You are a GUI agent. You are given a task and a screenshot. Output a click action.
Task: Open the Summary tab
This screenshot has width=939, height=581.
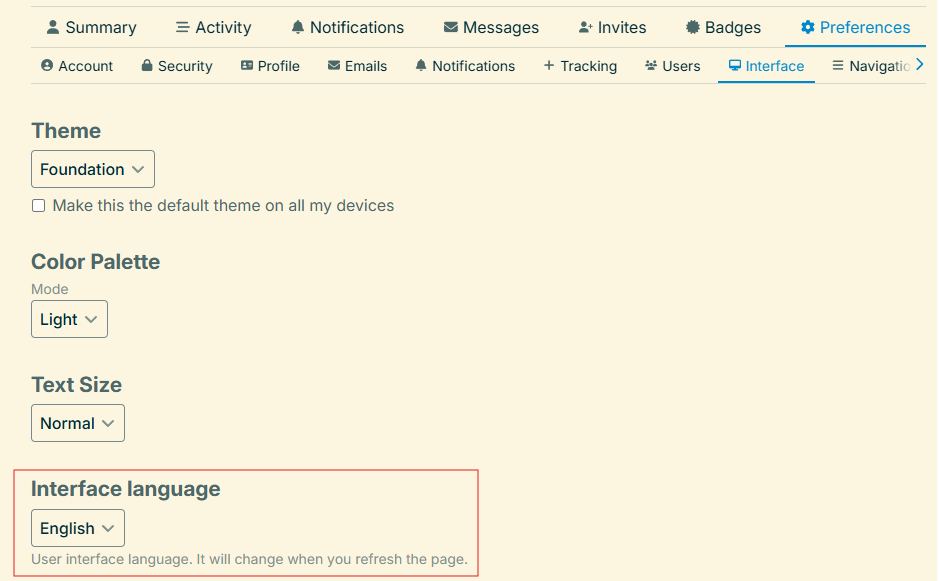(x=92, y=28)
